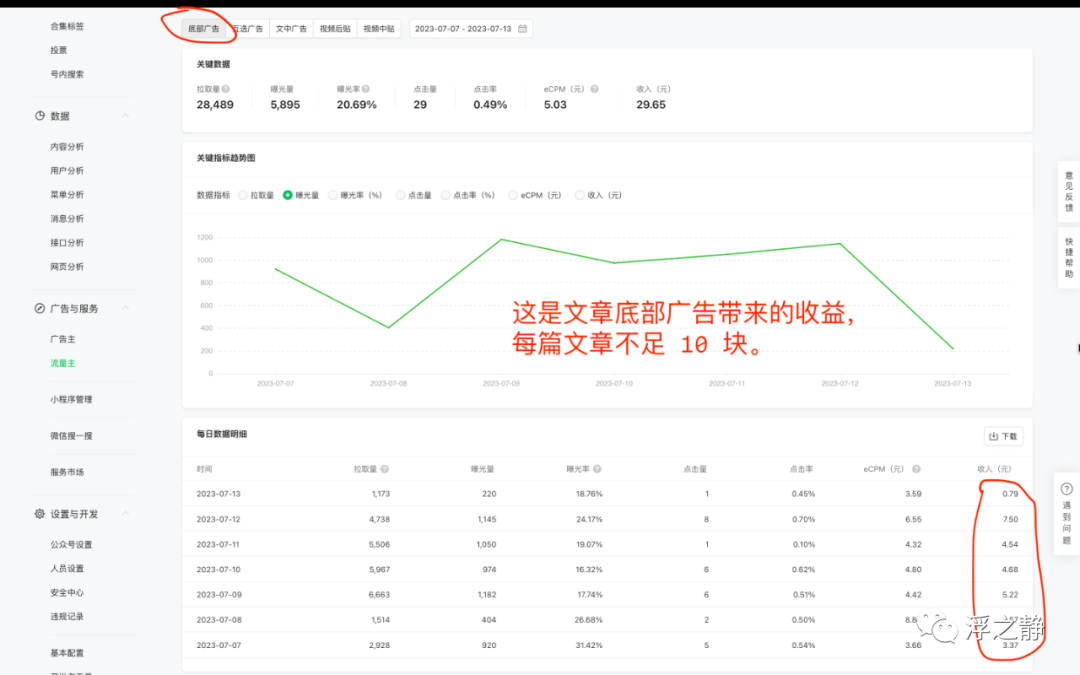Select the 曝光量 chart metric

click(x=288, y=196)
